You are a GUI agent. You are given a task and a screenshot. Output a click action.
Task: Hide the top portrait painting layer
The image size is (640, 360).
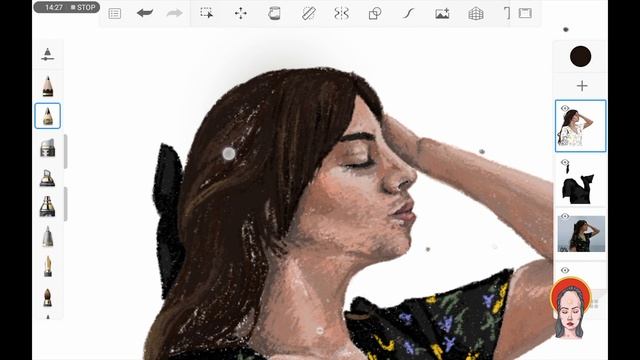(x=565, y=108)
